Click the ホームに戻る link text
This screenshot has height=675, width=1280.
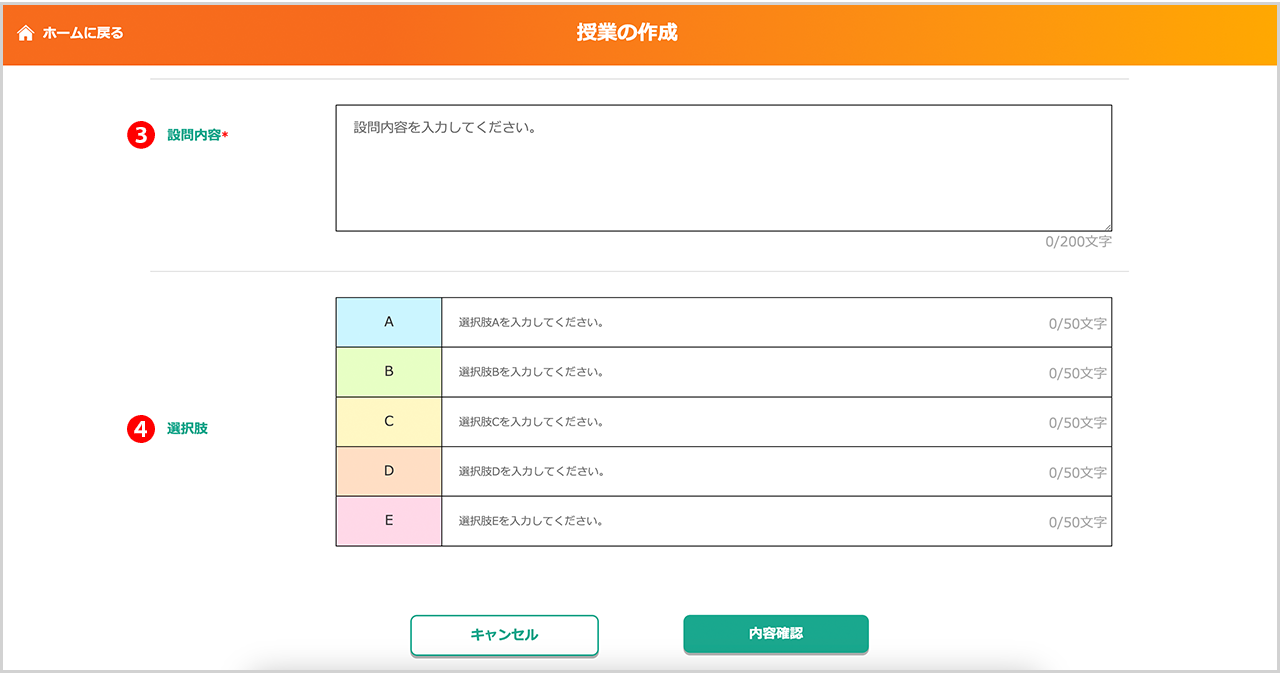click(83, 33)
